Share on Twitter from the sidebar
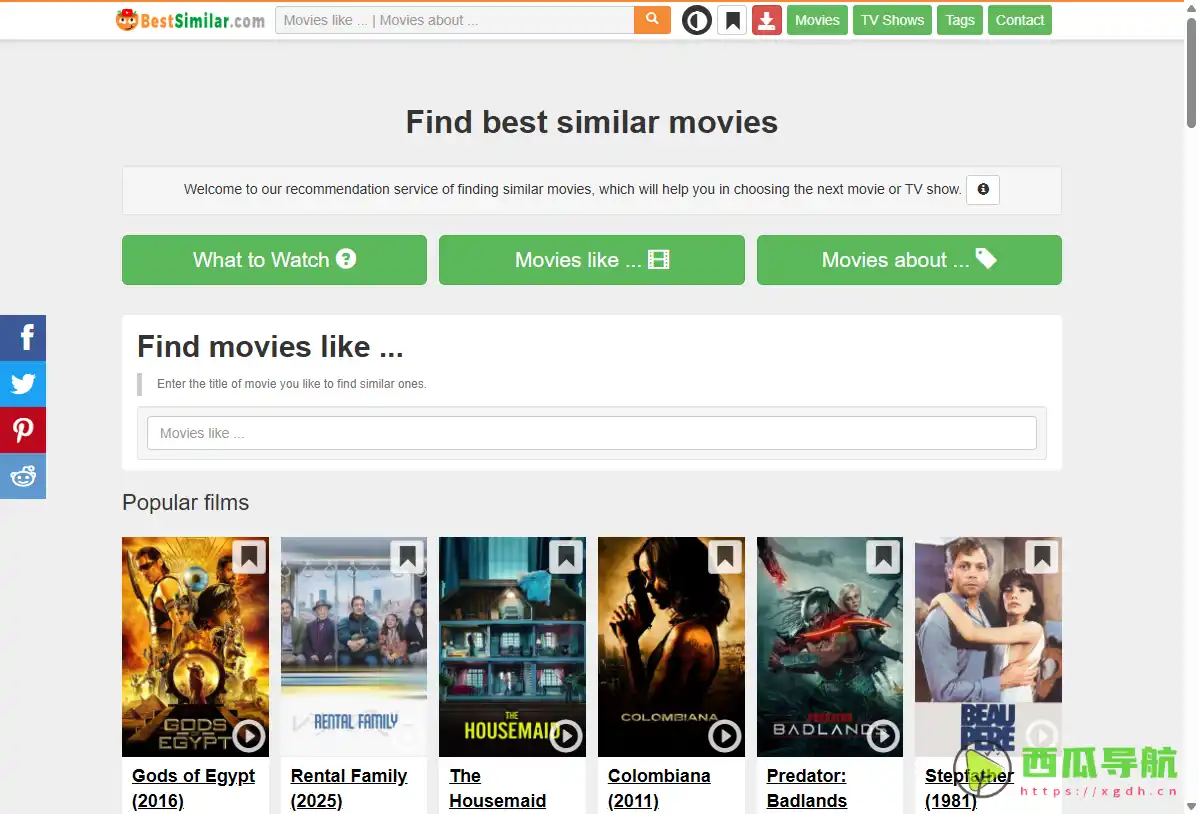This screenshot has height=814, width=1199. 22,384
